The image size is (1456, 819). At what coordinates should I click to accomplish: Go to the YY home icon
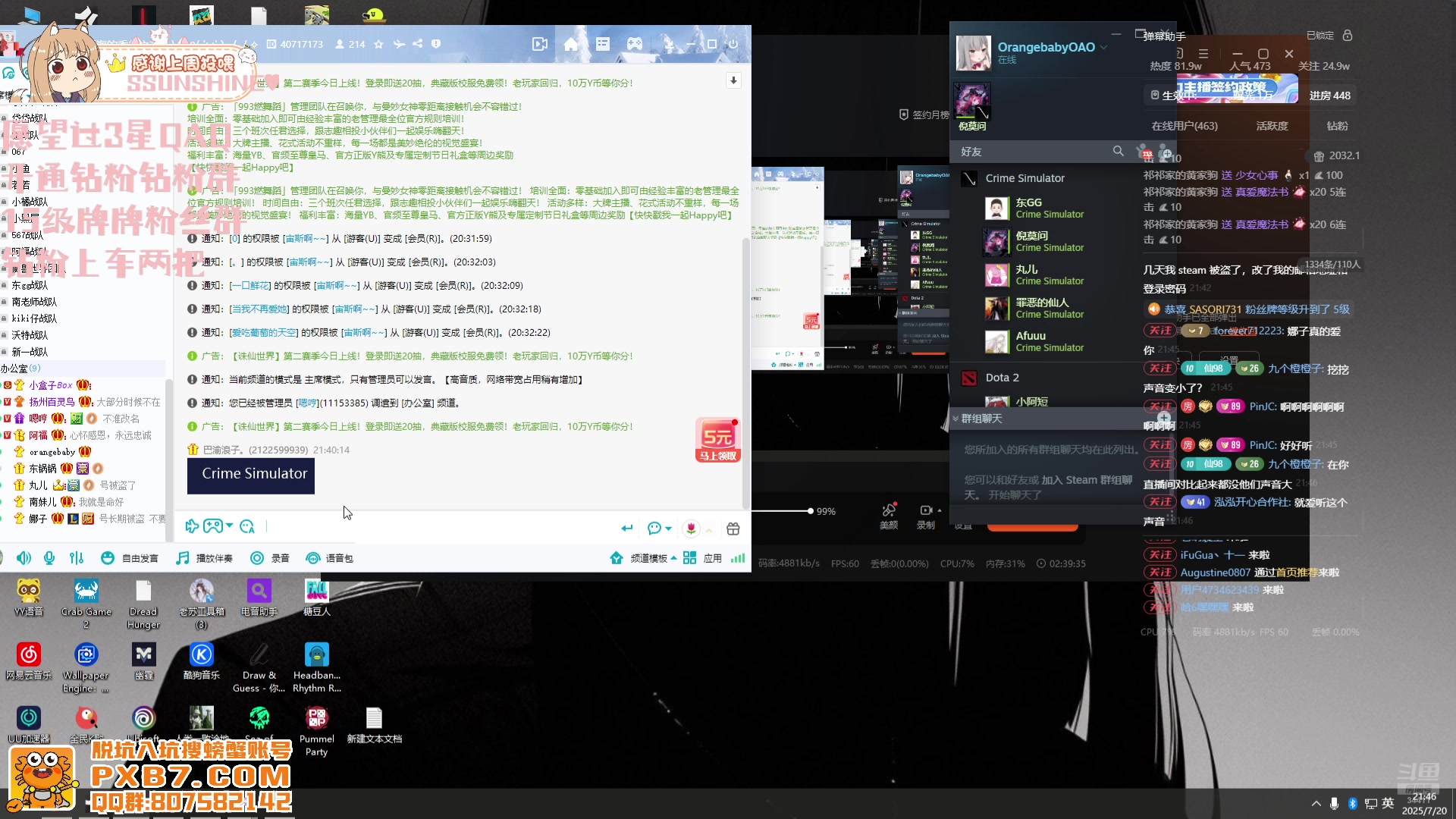571,44
